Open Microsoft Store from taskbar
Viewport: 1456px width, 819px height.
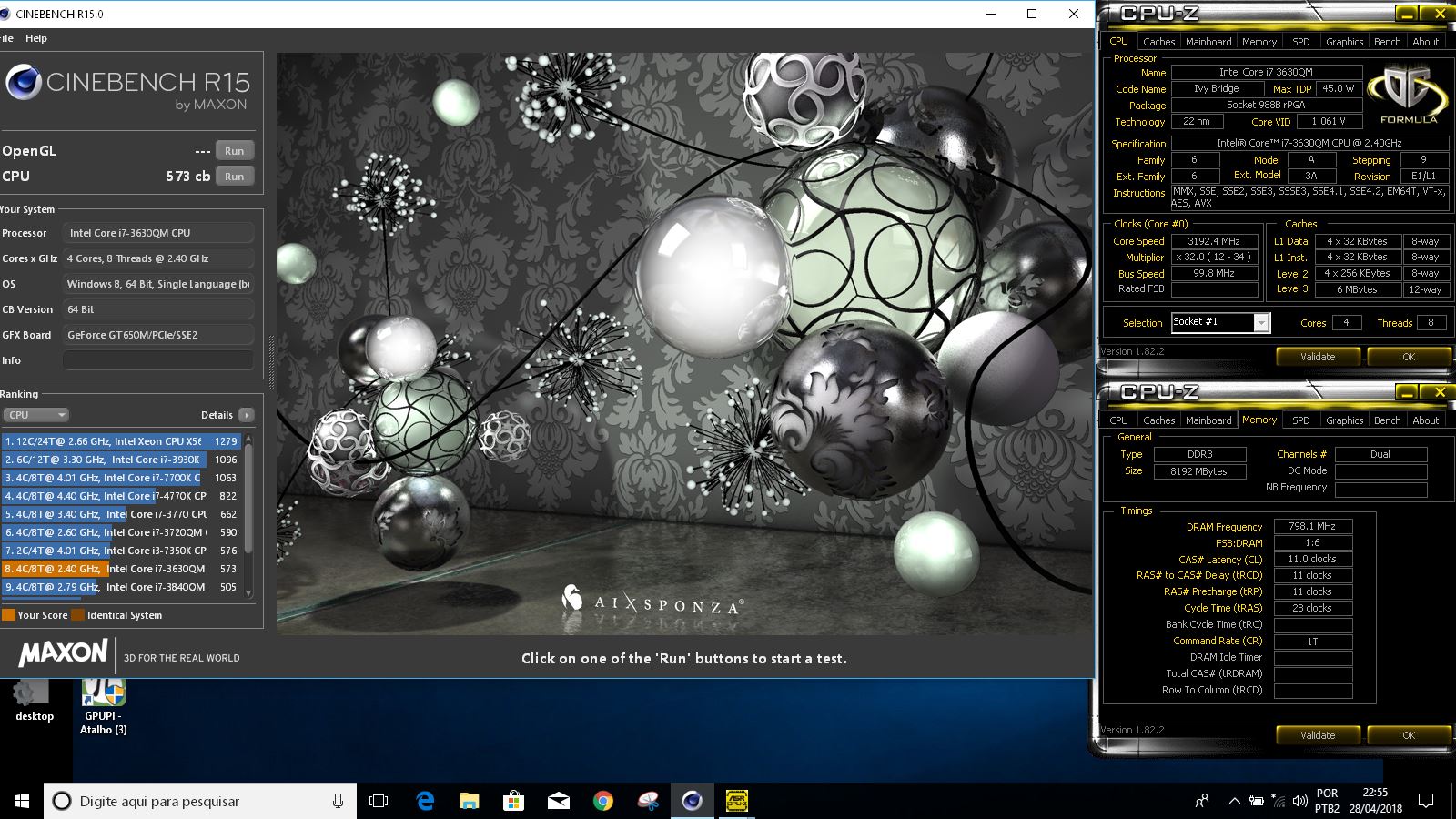(x=514, y=801)
